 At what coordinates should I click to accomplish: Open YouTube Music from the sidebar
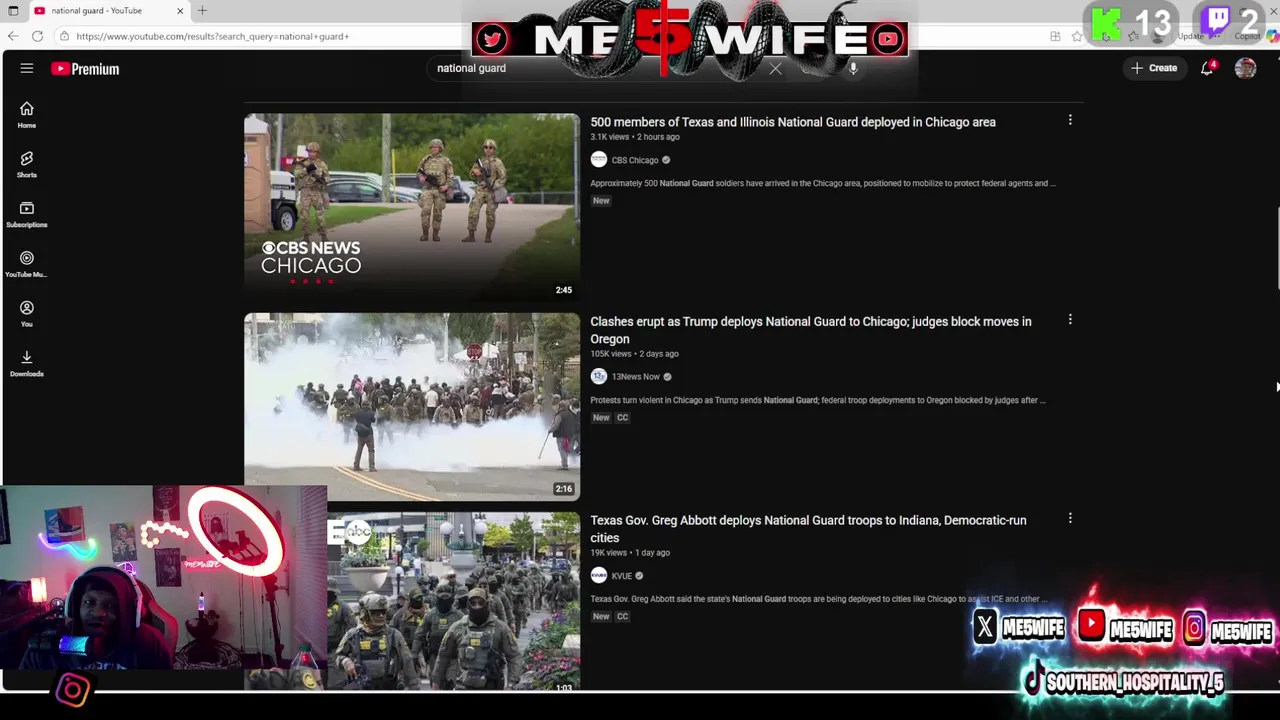(27, 264)
